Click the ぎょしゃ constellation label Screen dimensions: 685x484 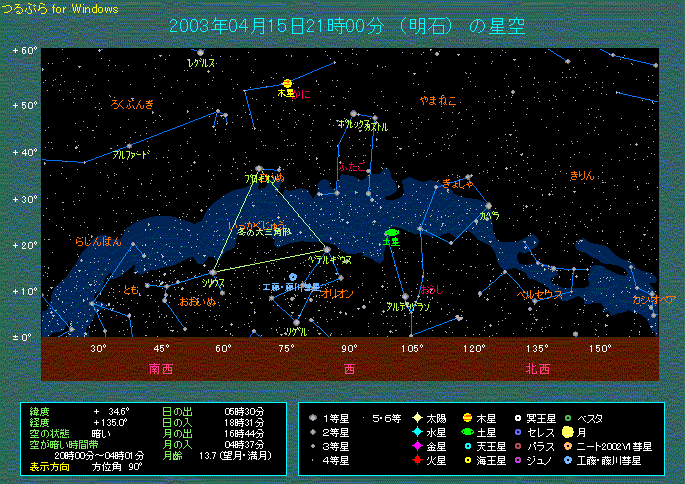pyautogui.click(x=457, y=183)
